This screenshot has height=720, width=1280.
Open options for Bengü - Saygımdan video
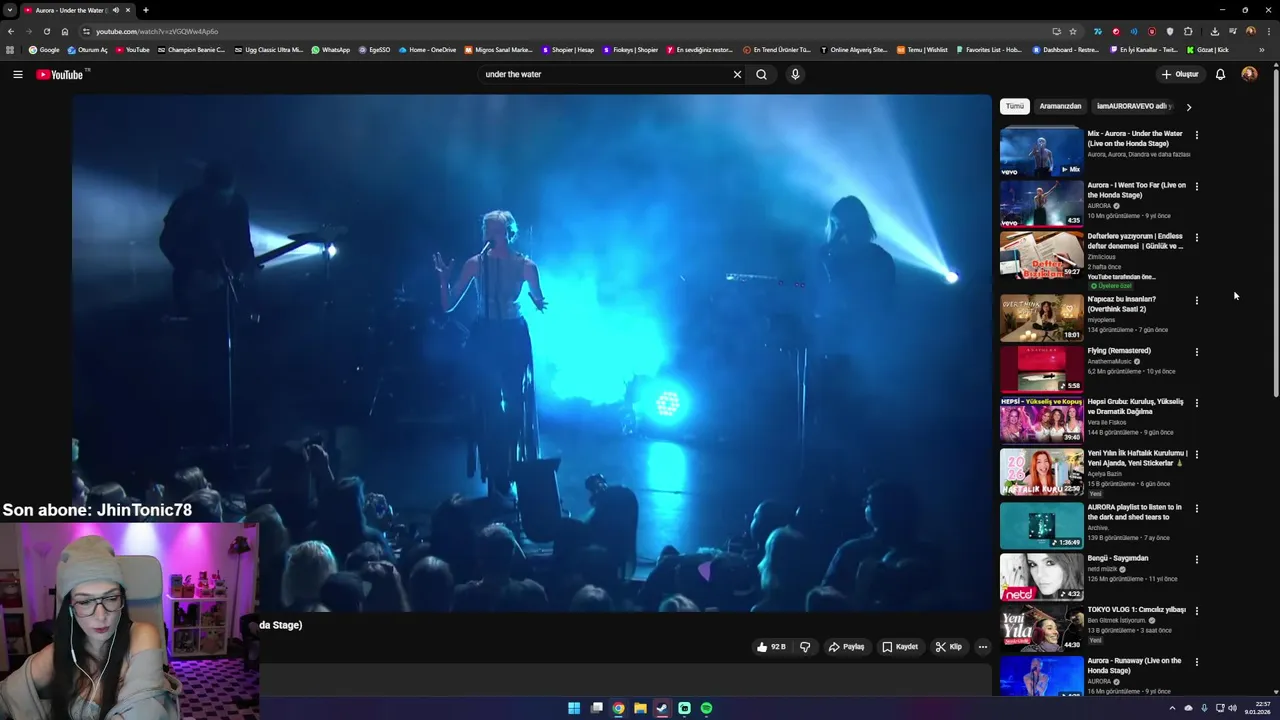pos(1196,559)
